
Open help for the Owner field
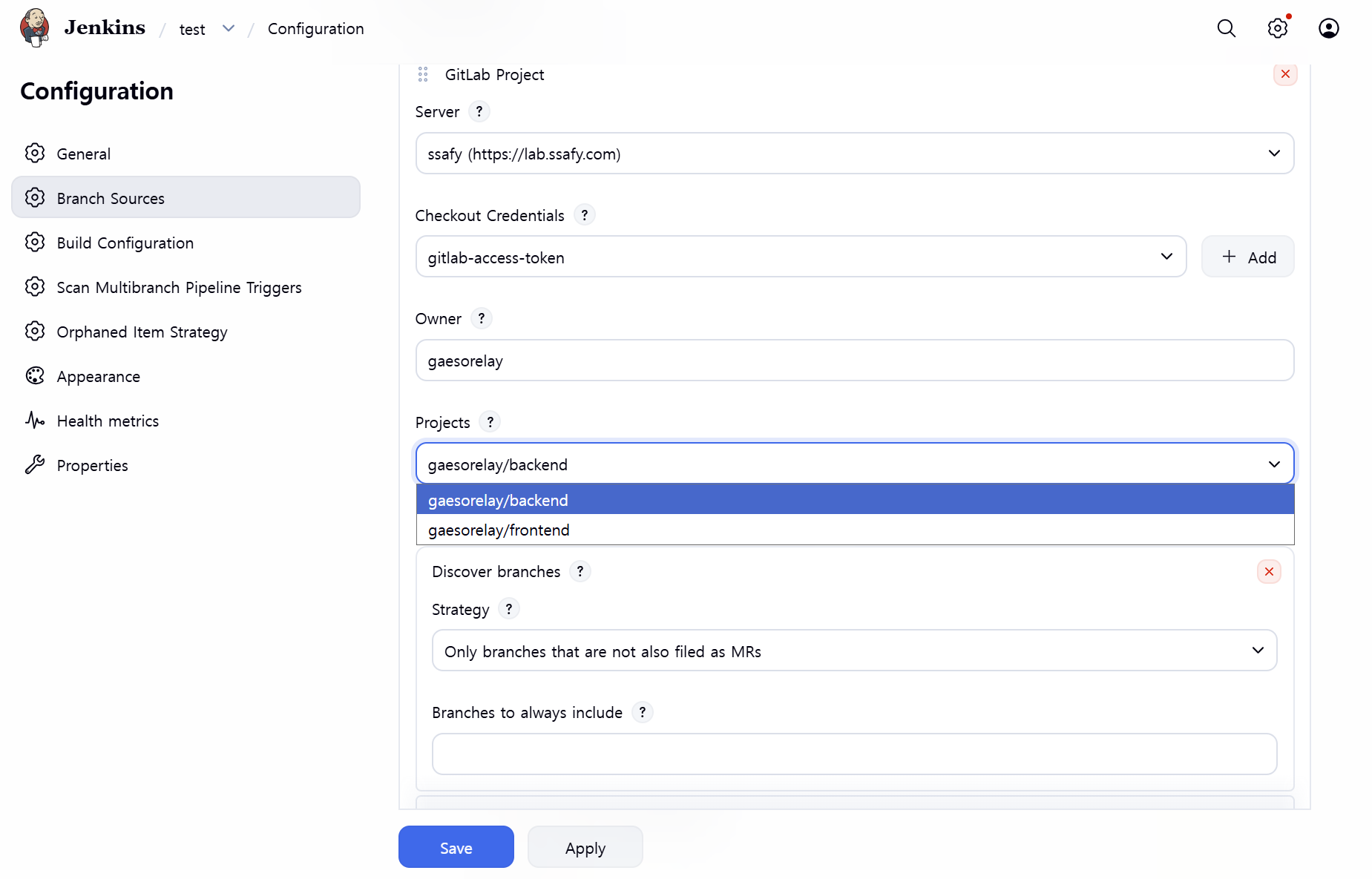482,318
